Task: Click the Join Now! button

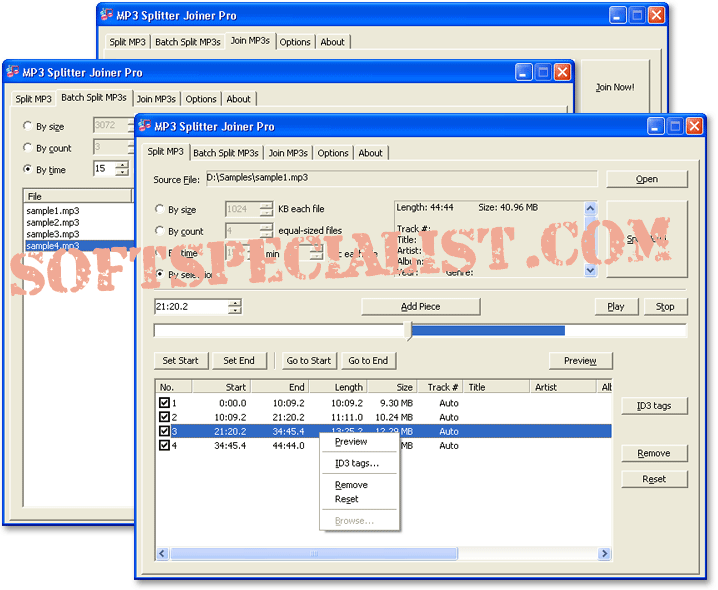Action: [x=614, y=87]
